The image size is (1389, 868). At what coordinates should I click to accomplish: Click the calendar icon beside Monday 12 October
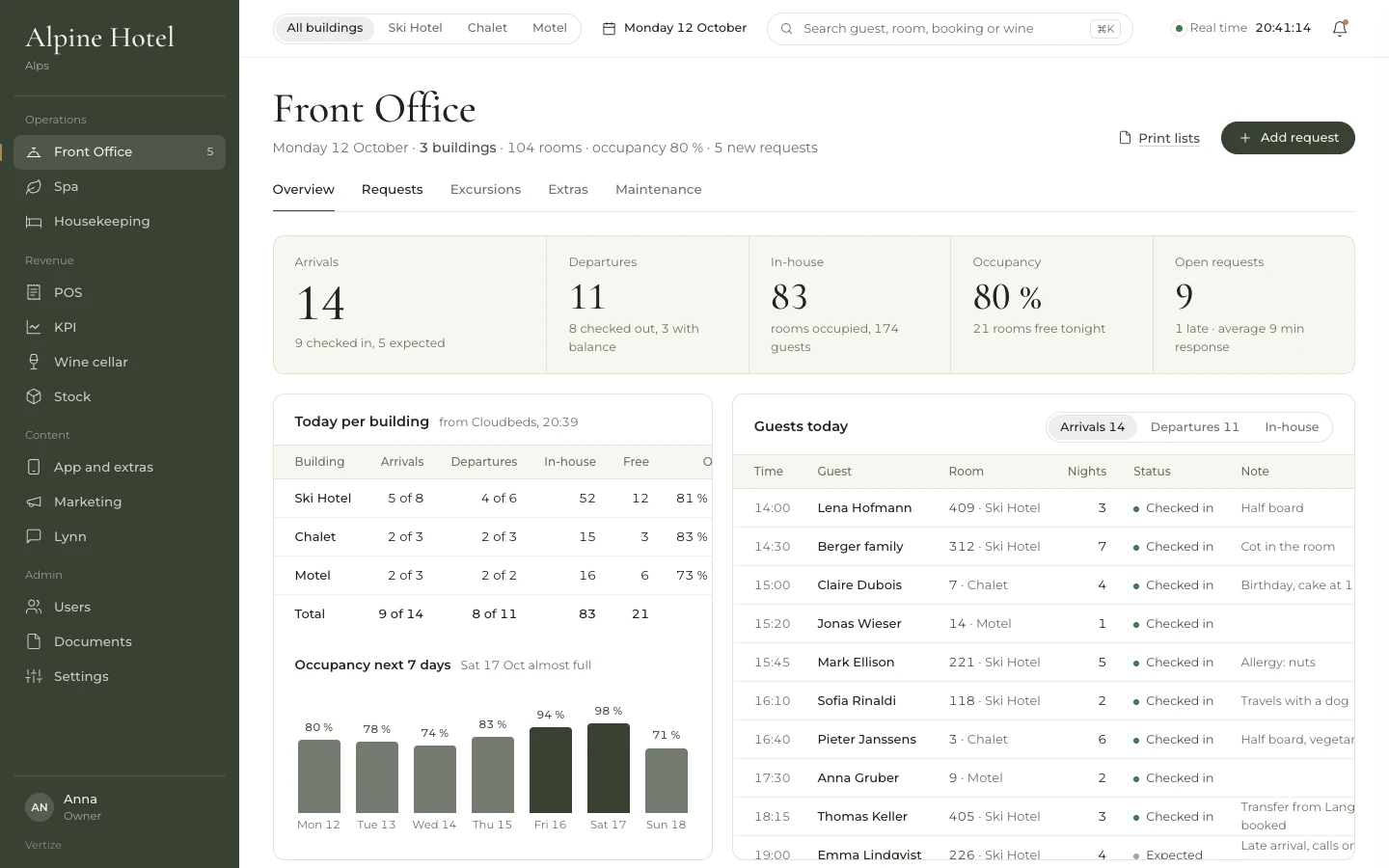pos(609,29)
